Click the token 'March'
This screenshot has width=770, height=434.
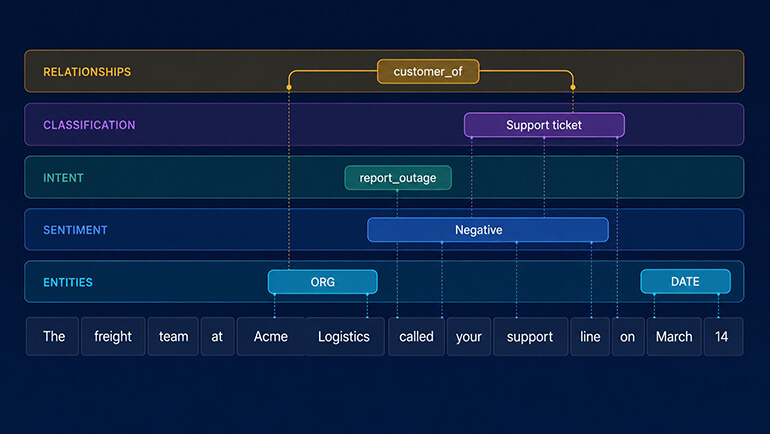[674, 336]
